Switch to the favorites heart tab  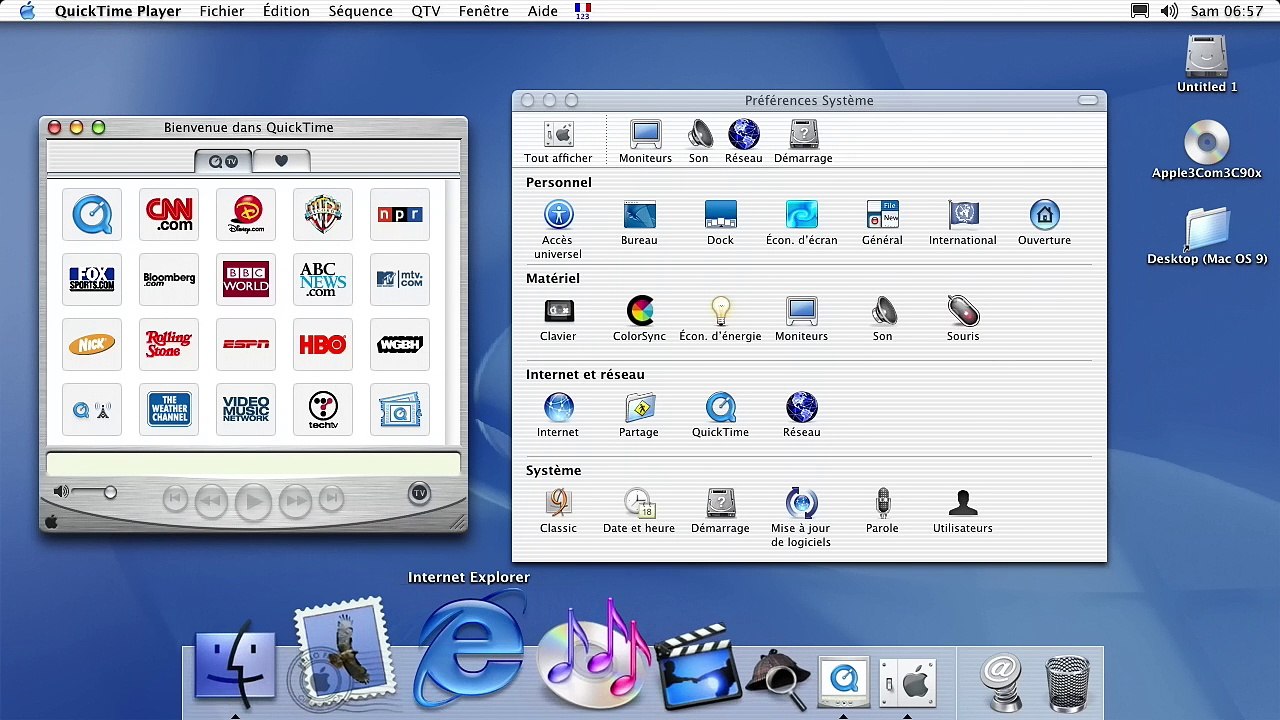pos(281,161)
